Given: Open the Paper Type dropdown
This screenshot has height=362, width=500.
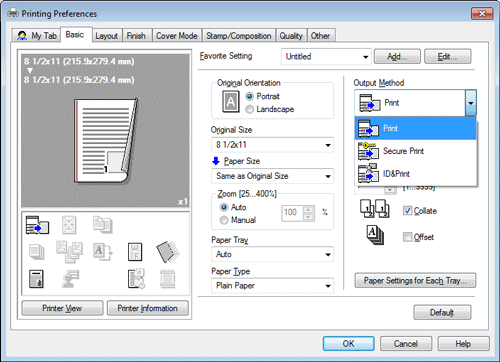Looking at the screenshot, I should [x=272, y=286].
